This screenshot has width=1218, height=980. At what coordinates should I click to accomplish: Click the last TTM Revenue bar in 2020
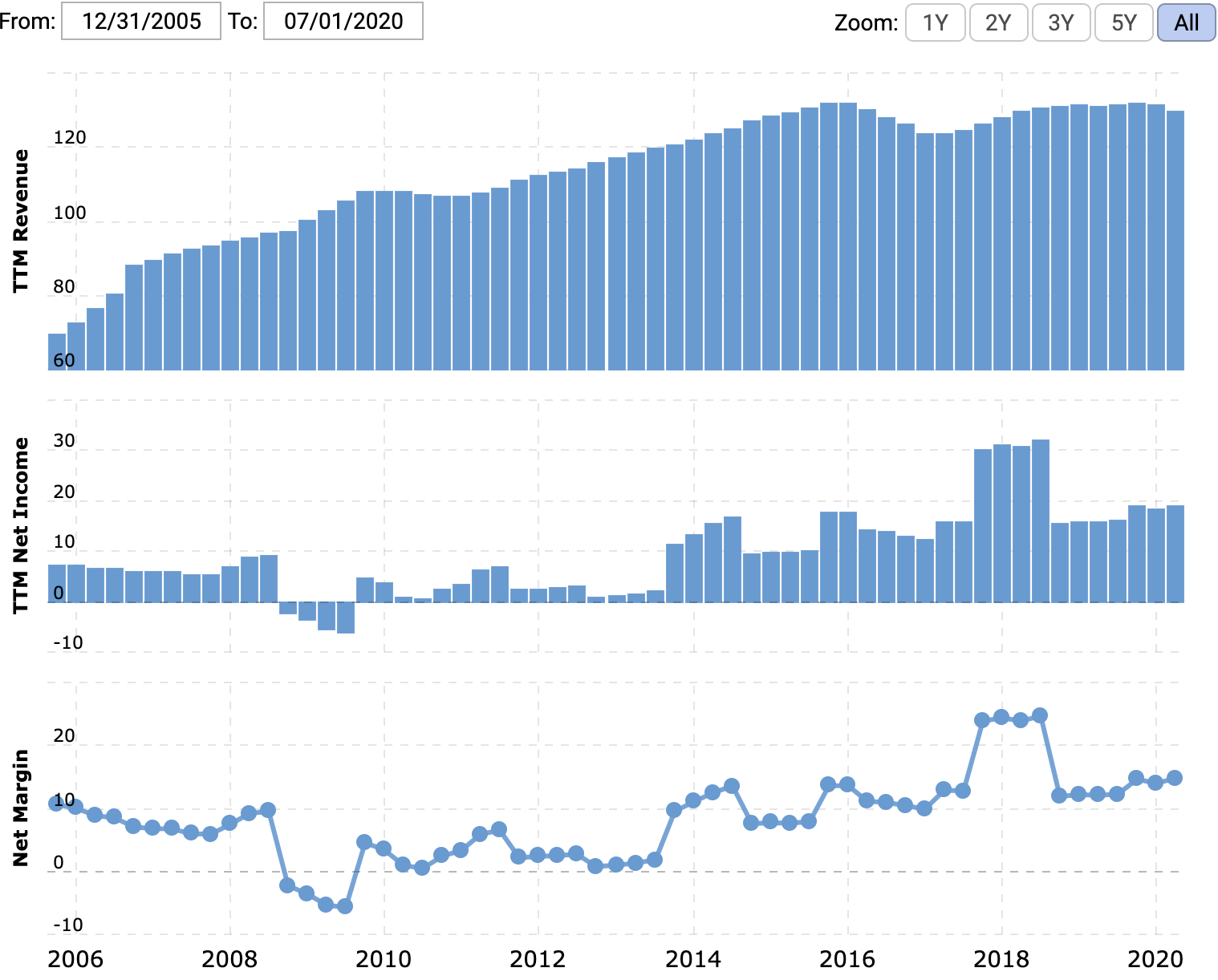[1175, 241]
